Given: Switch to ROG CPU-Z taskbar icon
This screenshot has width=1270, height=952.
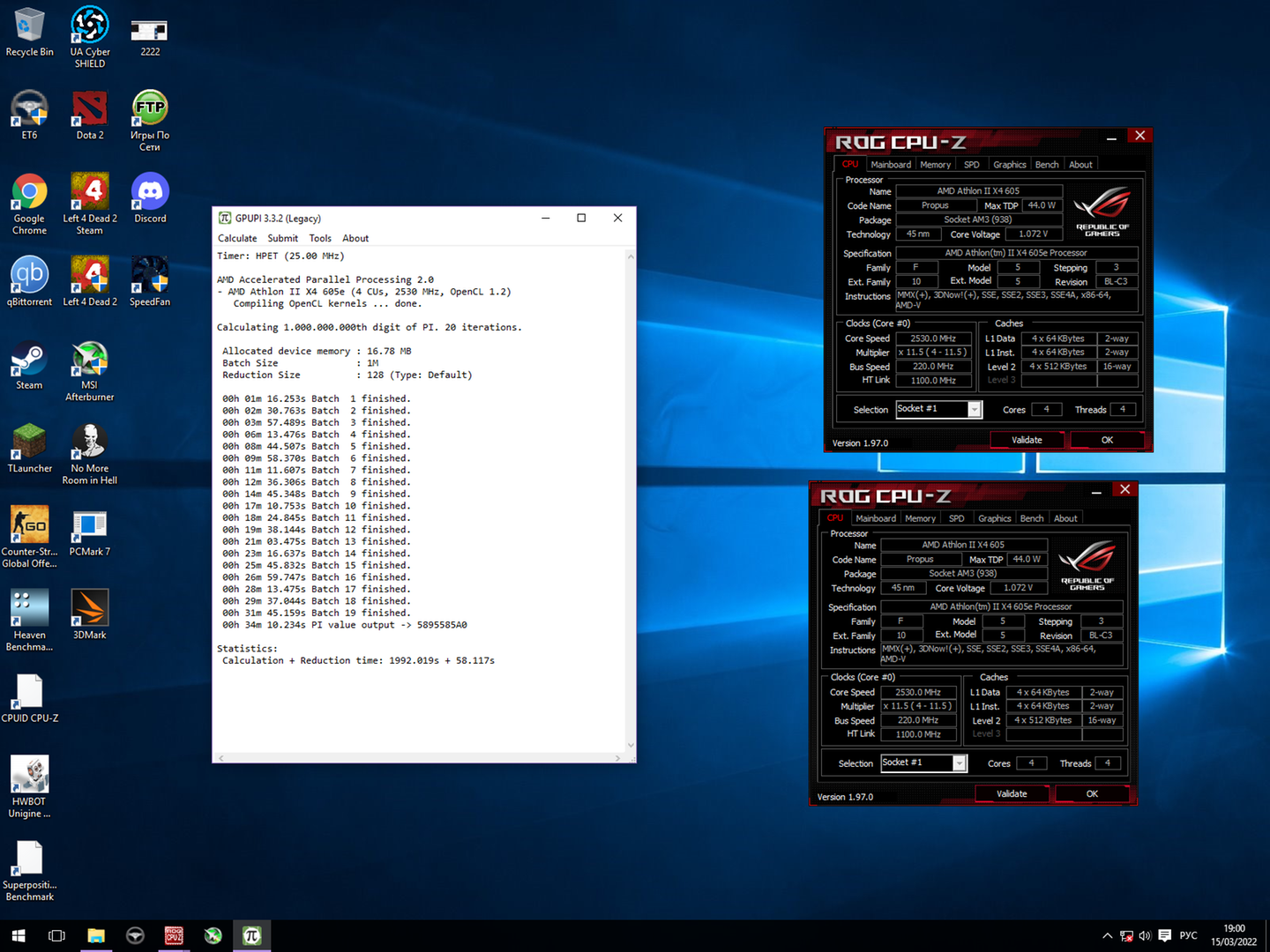Looking at the screenshot, I should (x=174, y=935).
